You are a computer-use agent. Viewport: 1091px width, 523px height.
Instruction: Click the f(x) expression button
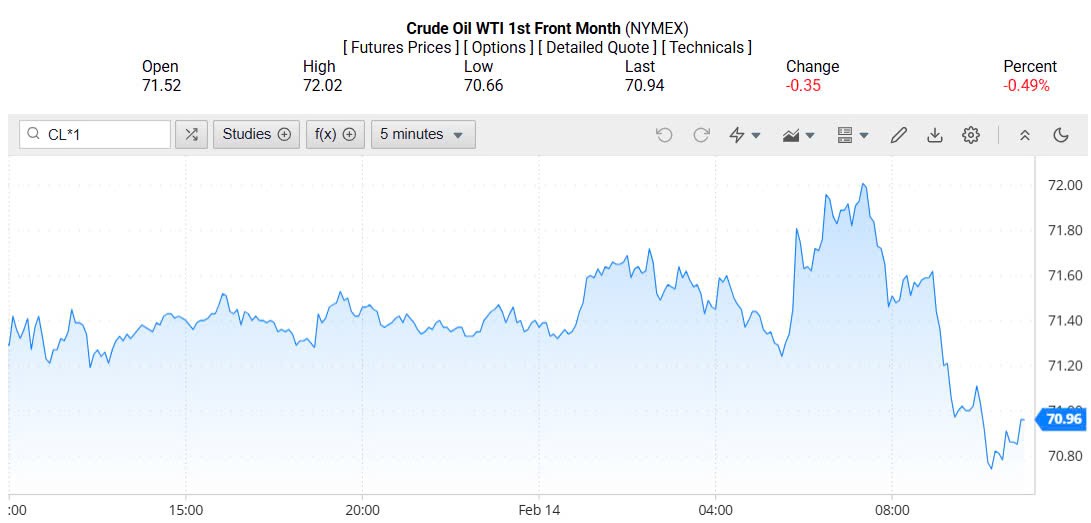click(334, 135)
